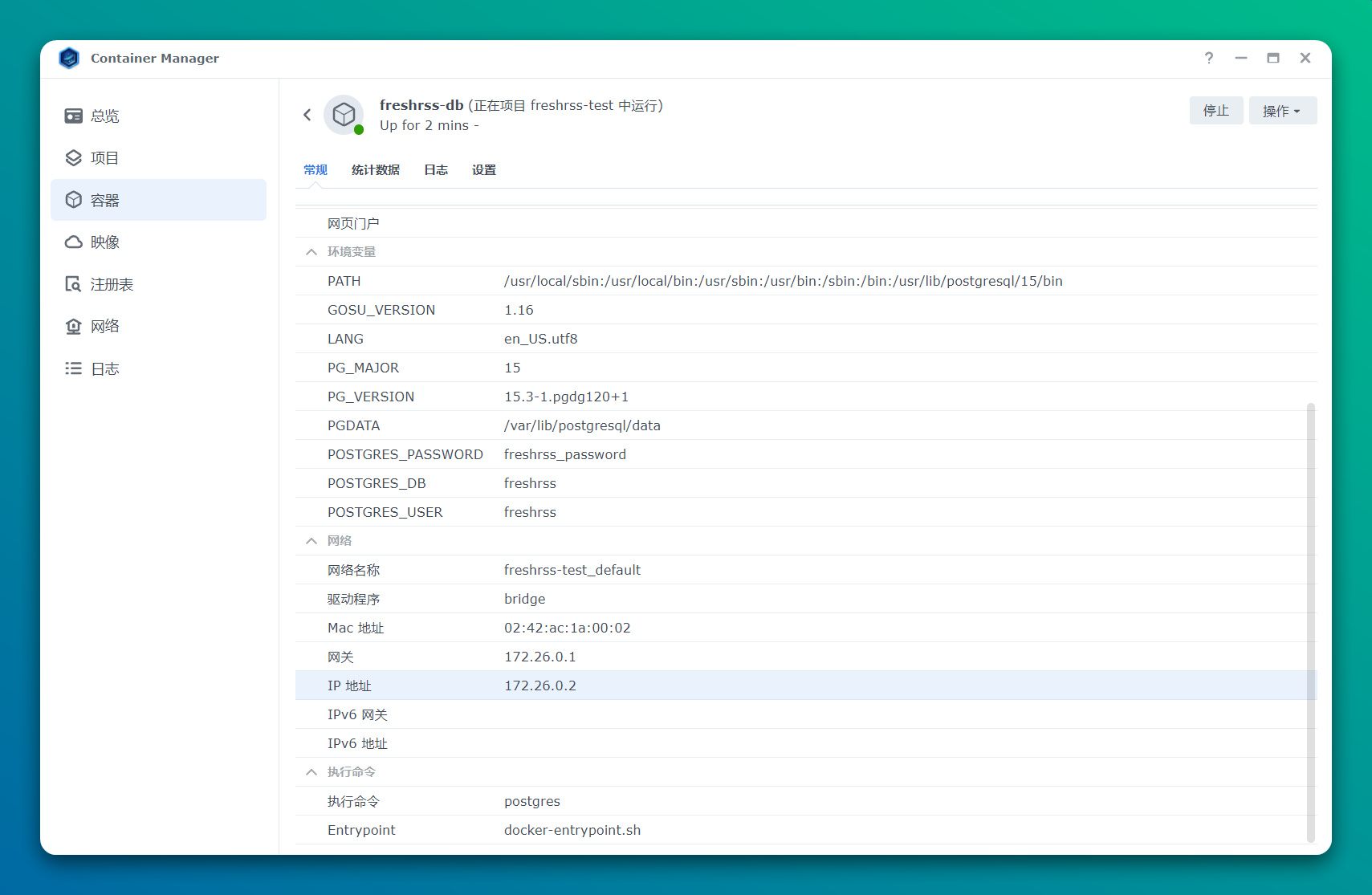Select the POSTGRES_DB row label

pyautogui.click(x=377, y=483)
